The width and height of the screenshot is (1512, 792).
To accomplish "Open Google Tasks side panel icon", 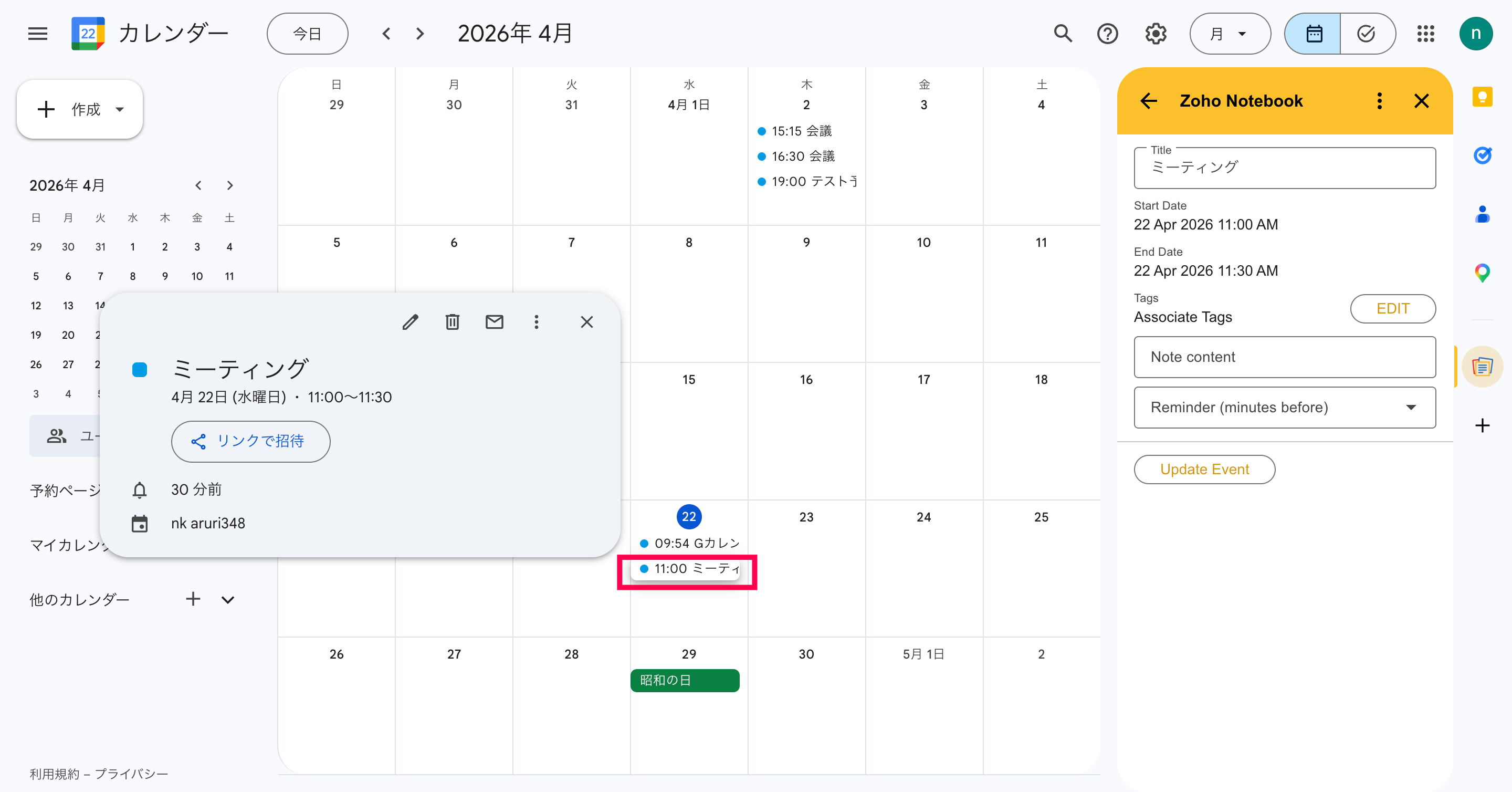I will click(x=1482, y=155).
